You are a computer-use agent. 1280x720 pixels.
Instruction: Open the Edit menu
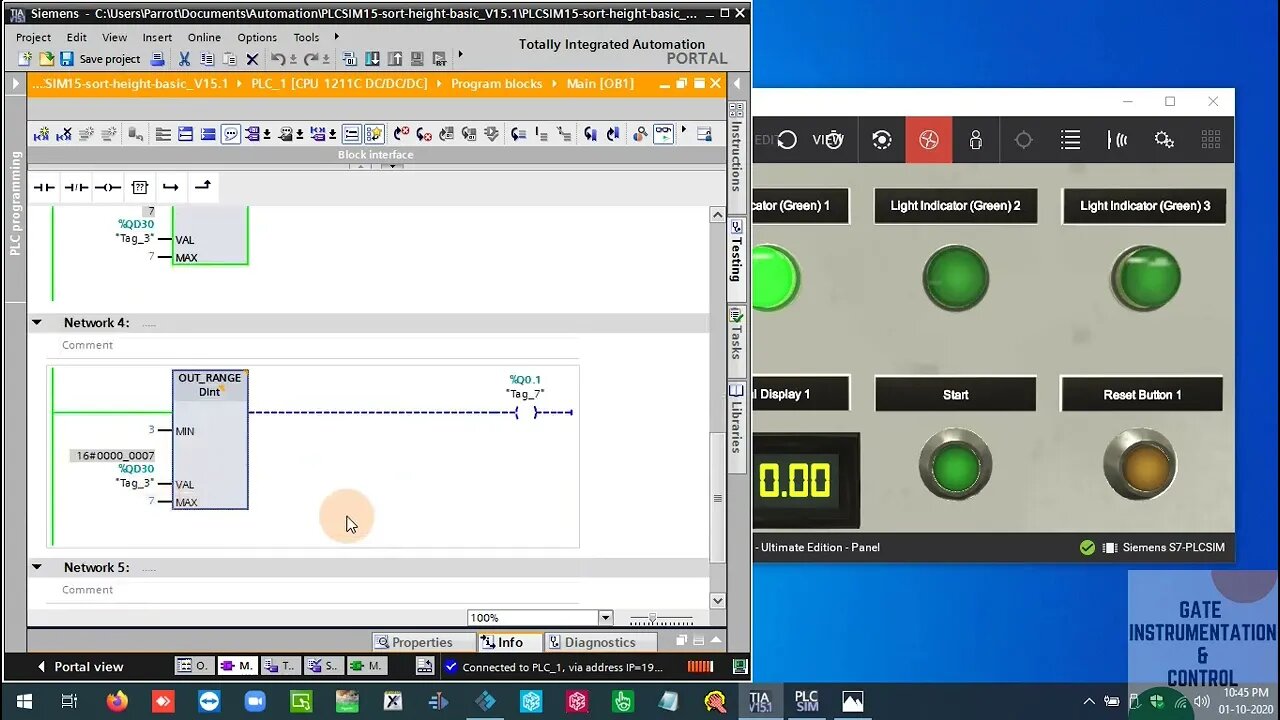pos(77,37)
